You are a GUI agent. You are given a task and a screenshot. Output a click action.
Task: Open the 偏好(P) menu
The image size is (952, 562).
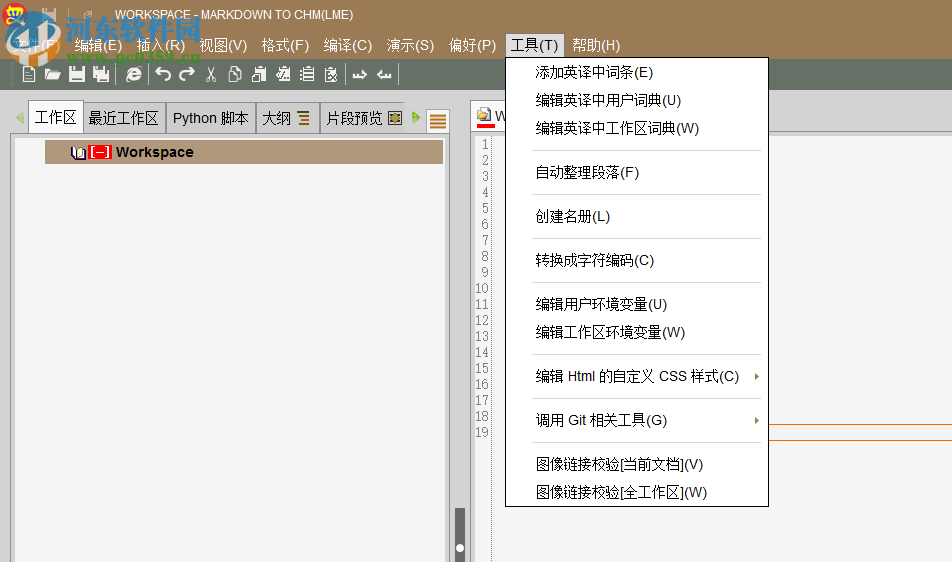472,46
